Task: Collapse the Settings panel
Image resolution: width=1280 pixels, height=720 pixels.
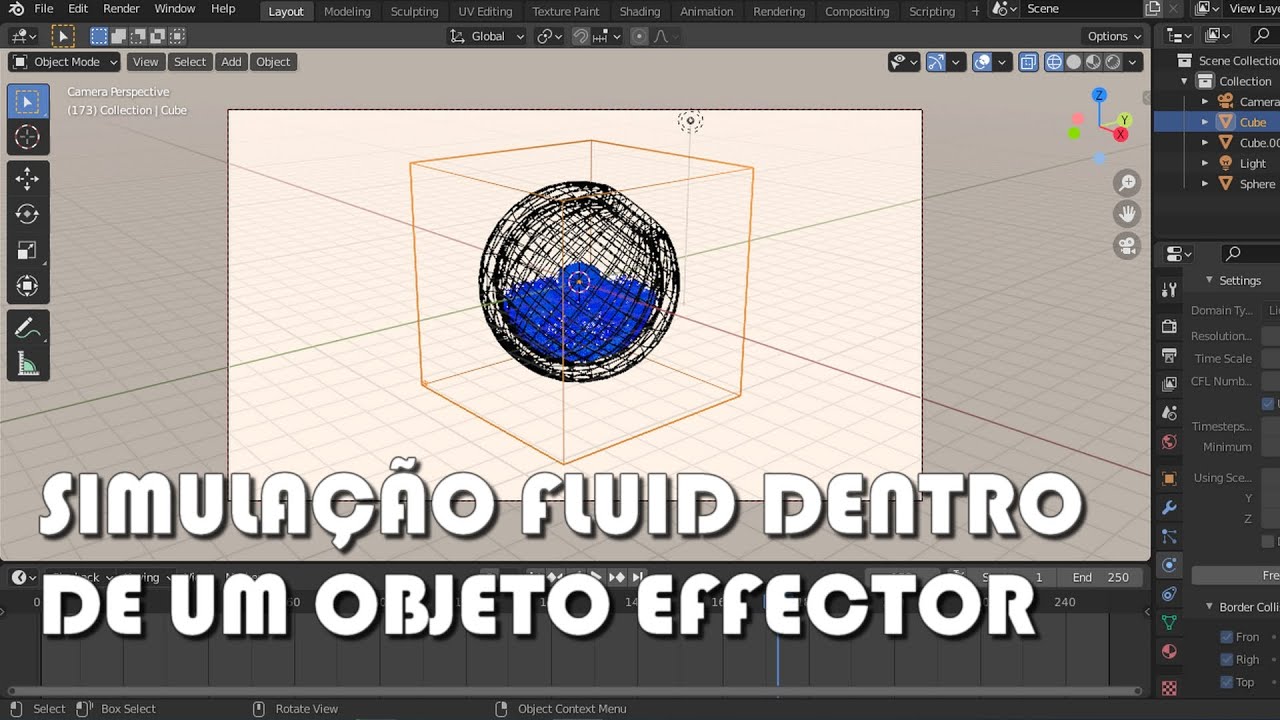Action: (x=1209, y=280)
